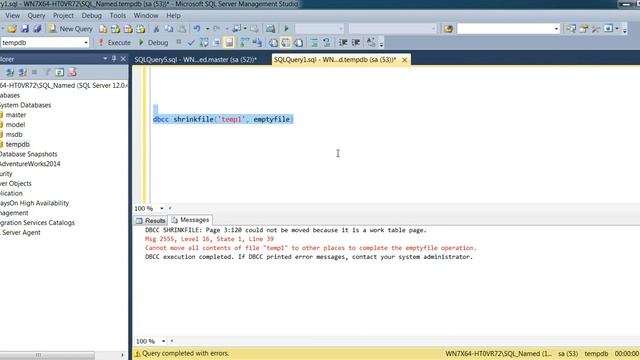Click the Copy icon
Screen dimensions: 640x360
pos(169,29)
